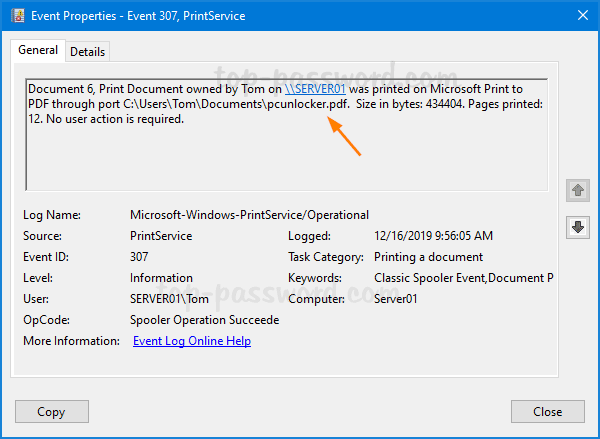Click the Event ID value 307
Screen dimensions: 600x439
(x=141, y=257)
